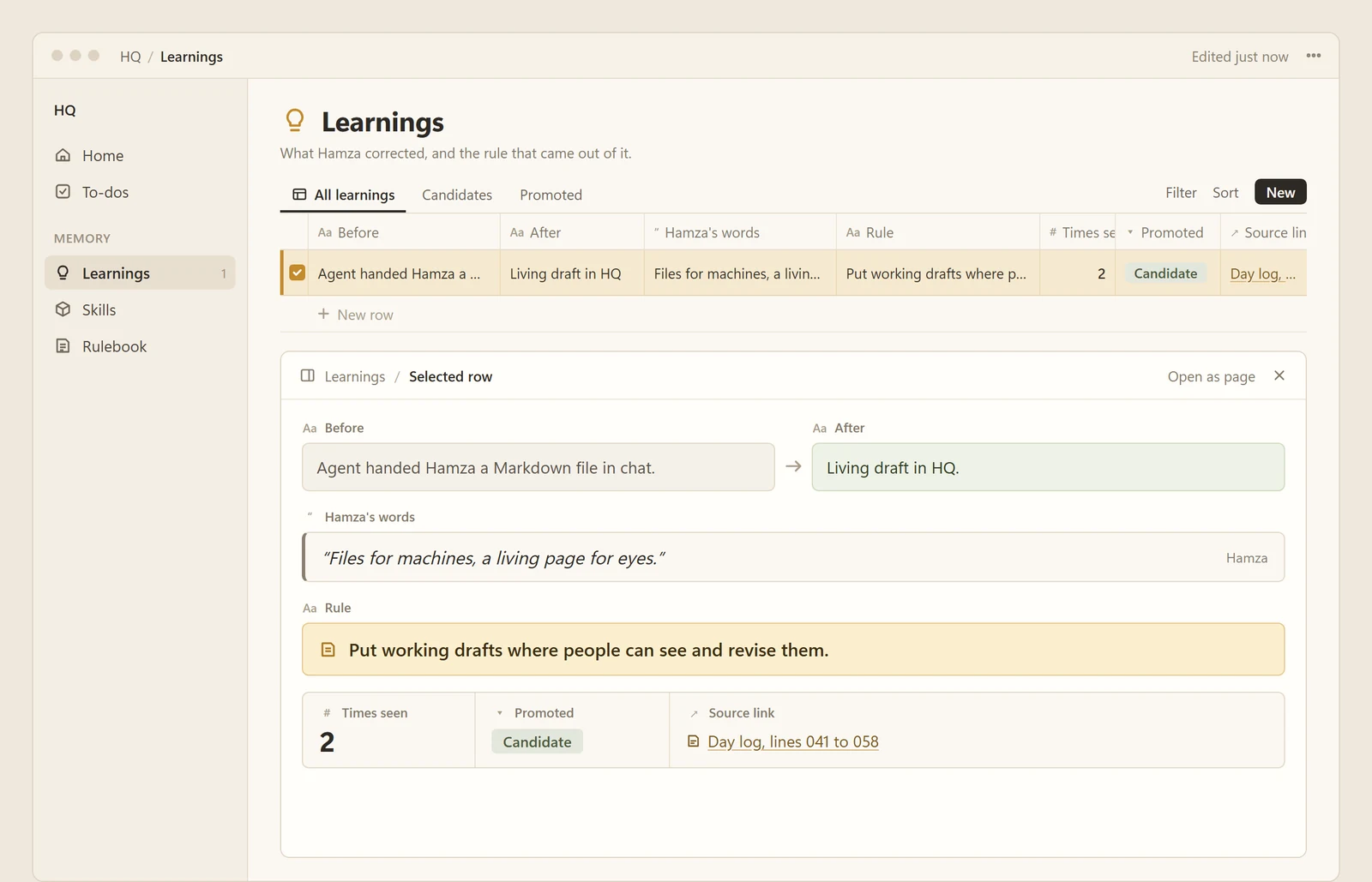Click the Rule column header
Viewport: 1372px width, 882px height.
938,232
